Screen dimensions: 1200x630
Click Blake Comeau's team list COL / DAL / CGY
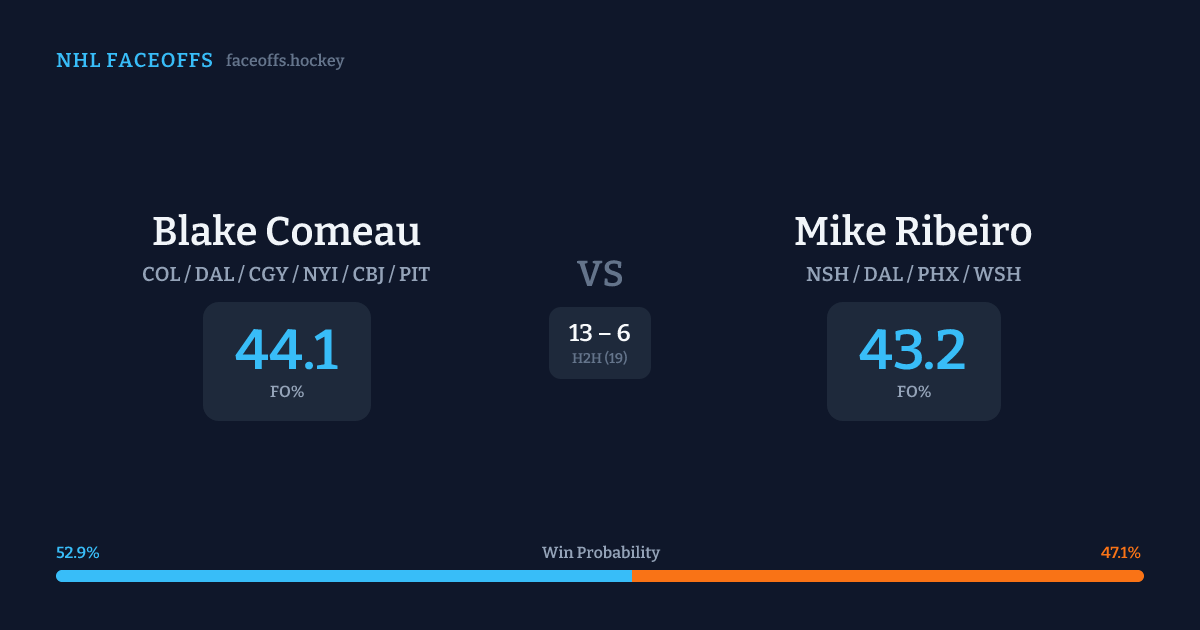coord(286,274)
